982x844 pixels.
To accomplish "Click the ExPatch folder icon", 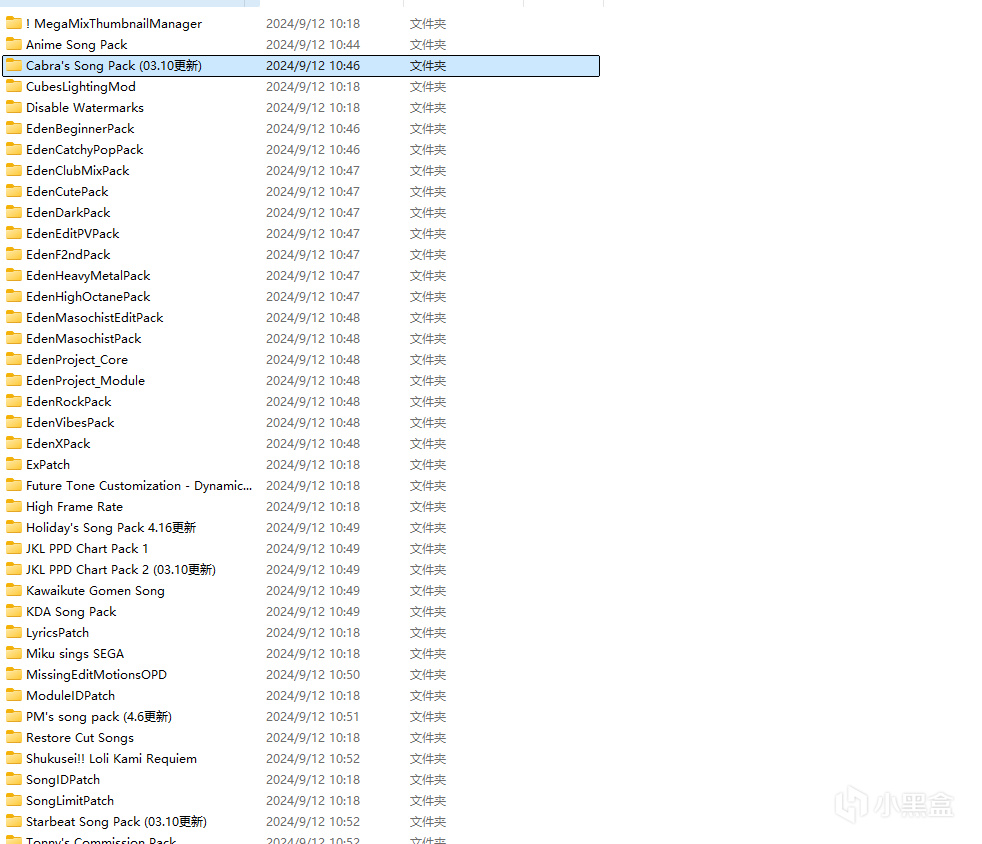I will point(14,465).
